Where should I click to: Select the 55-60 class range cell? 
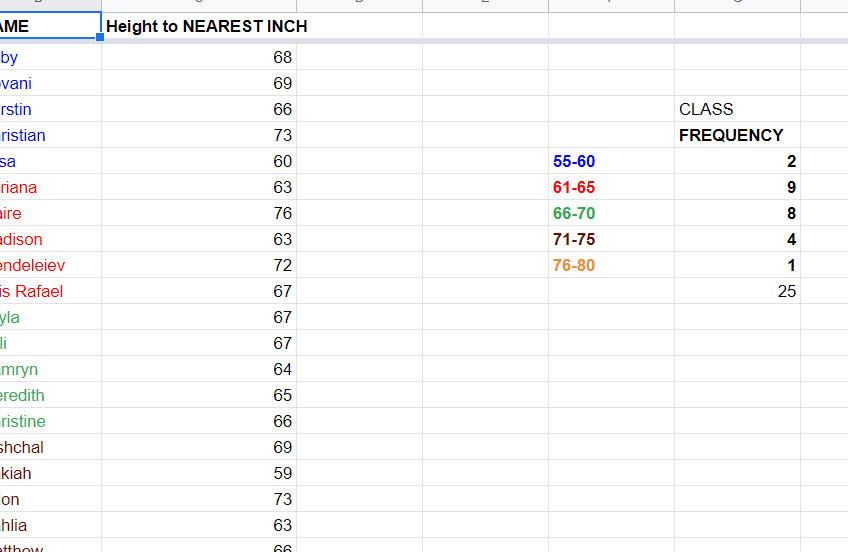612,161
